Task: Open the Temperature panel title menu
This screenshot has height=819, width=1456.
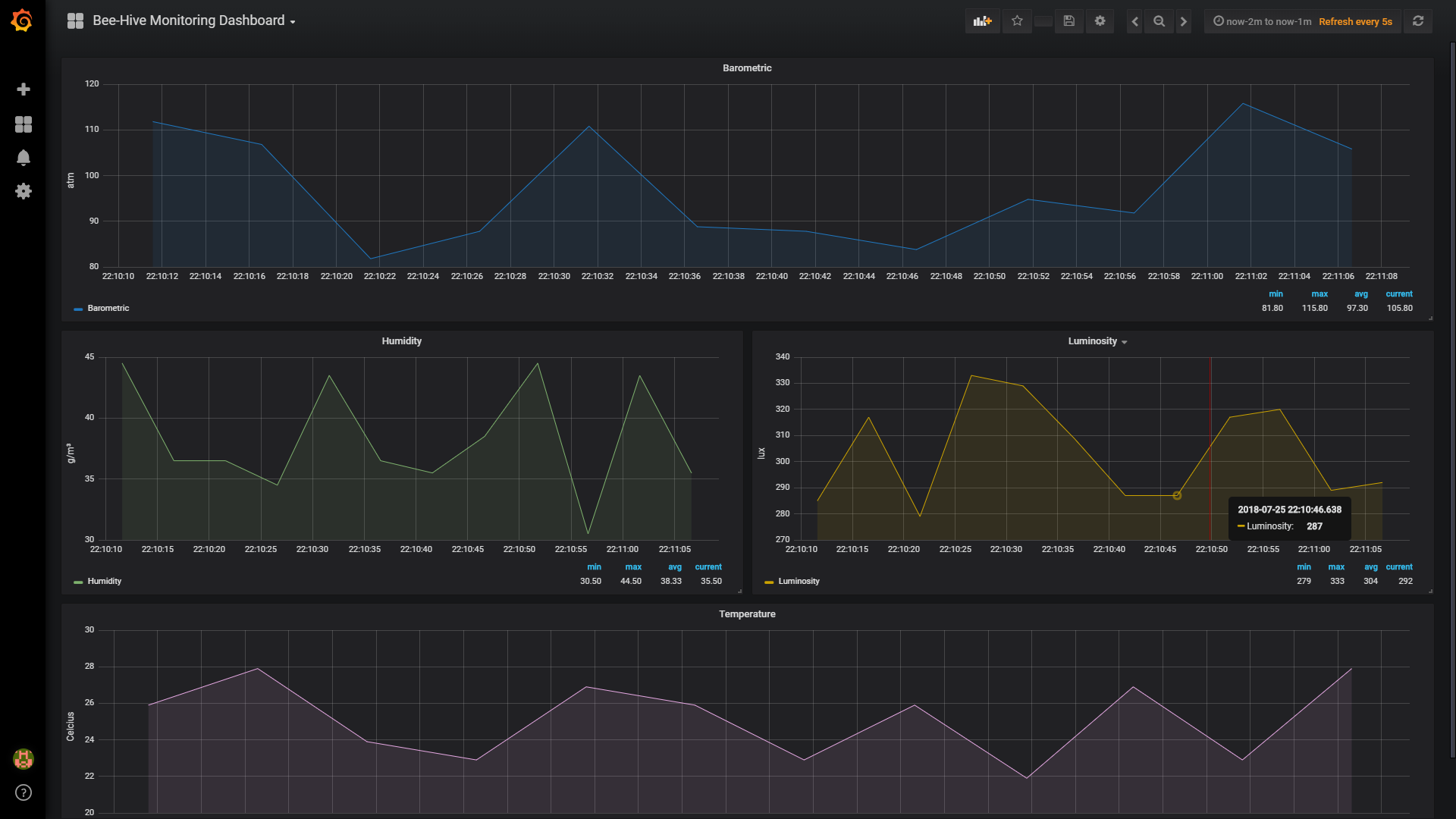Action: click(747, 614)
